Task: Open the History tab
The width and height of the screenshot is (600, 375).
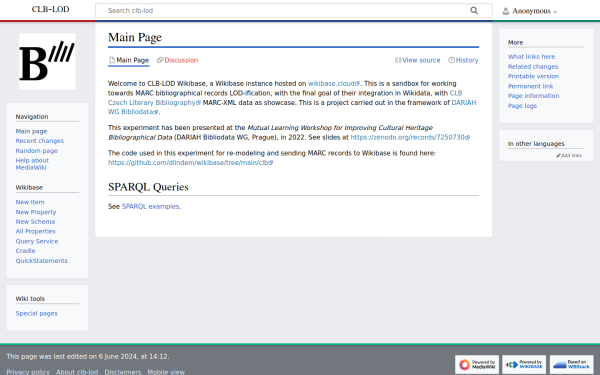Action: (463, 60)
